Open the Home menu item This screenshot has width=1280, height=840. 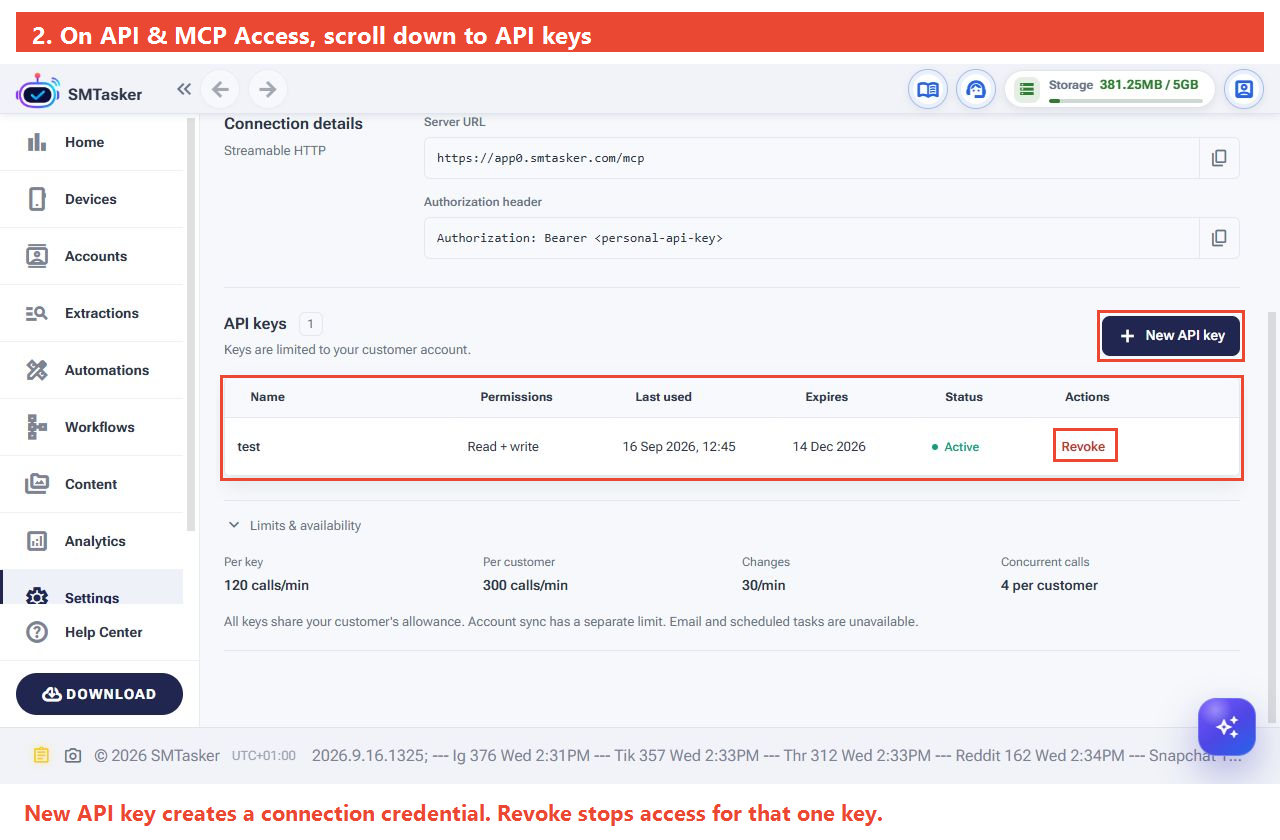(x=92, y=142)
